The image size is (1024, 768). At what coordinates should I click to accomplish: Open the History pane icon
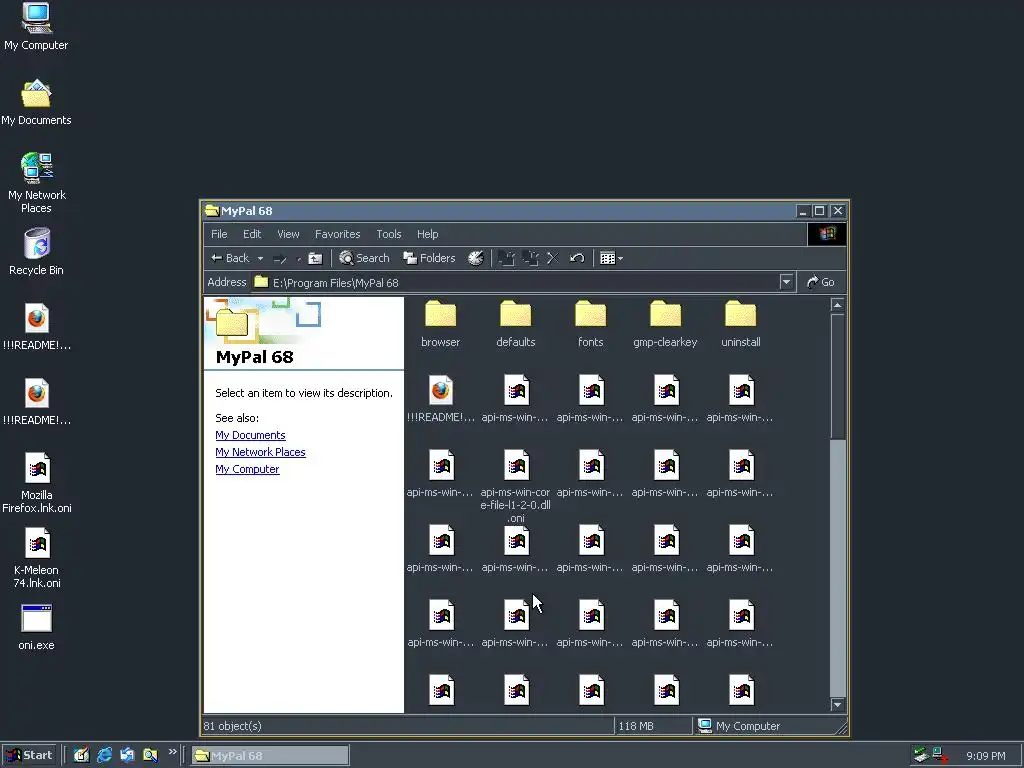[476, 258]
